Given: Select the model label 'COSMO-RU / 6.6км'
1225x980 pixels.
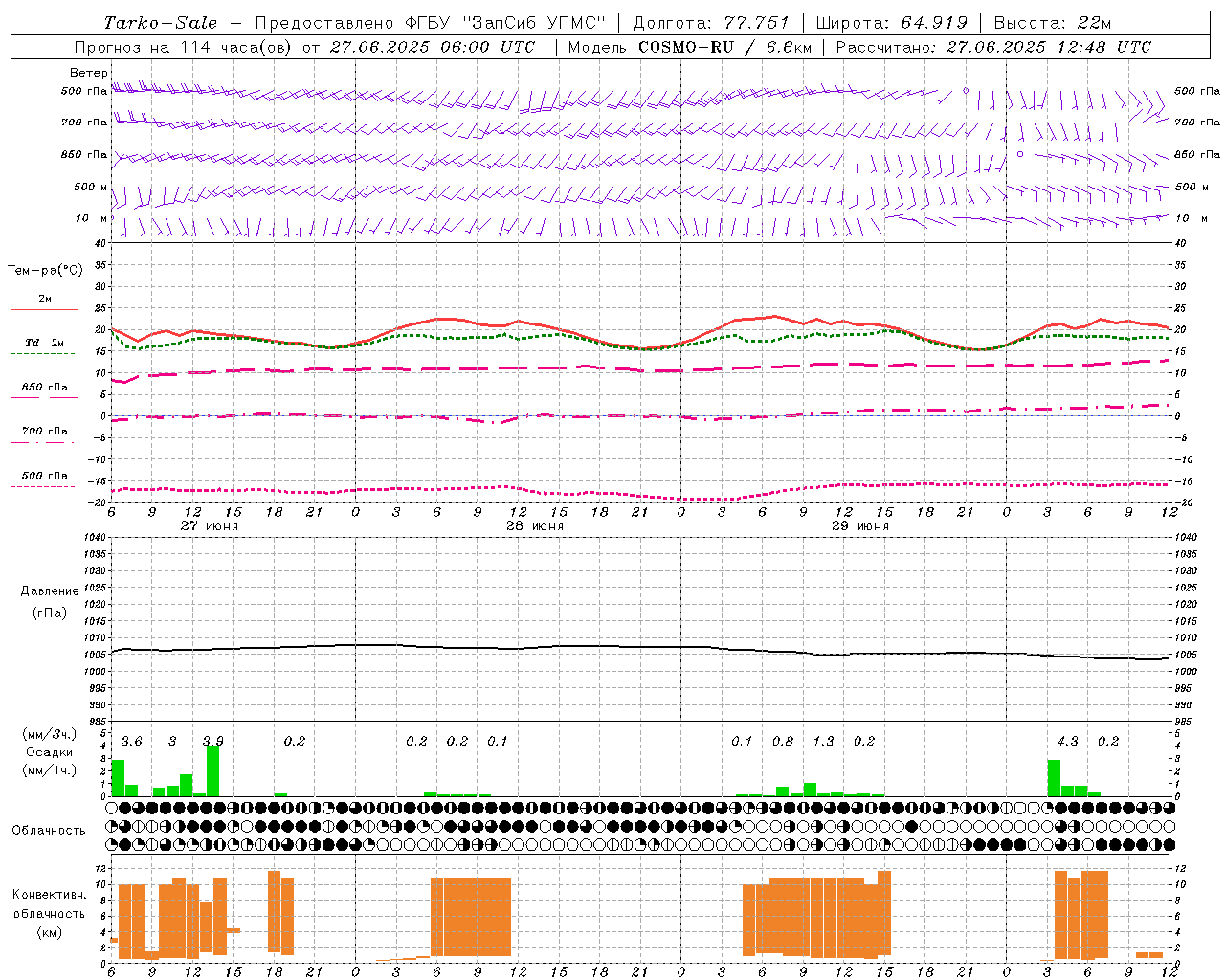Looking at the screenshot, I should pos(725,47).
